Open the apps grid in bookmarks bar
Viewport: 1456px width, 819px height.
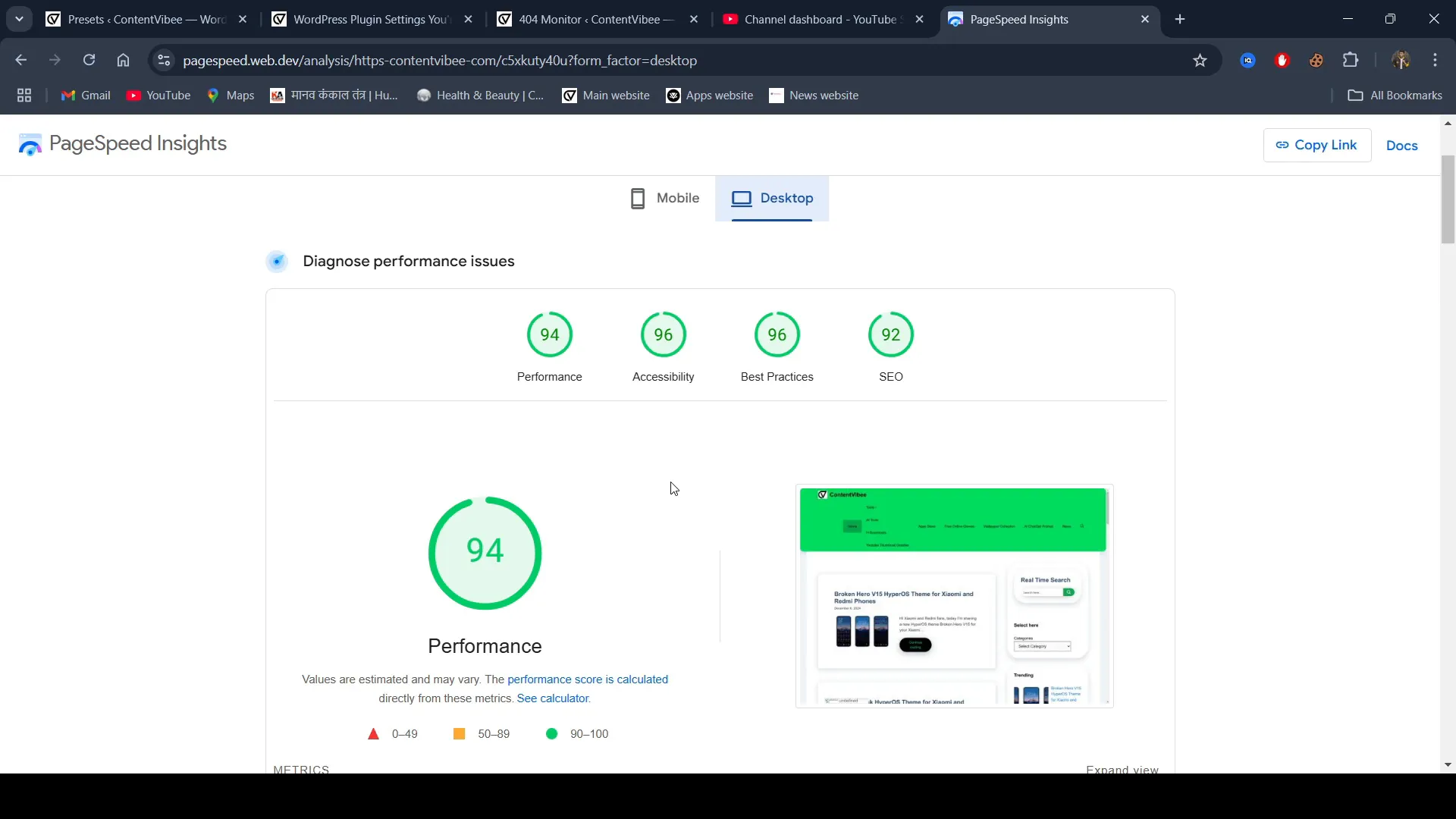click(x=24, y=96)
